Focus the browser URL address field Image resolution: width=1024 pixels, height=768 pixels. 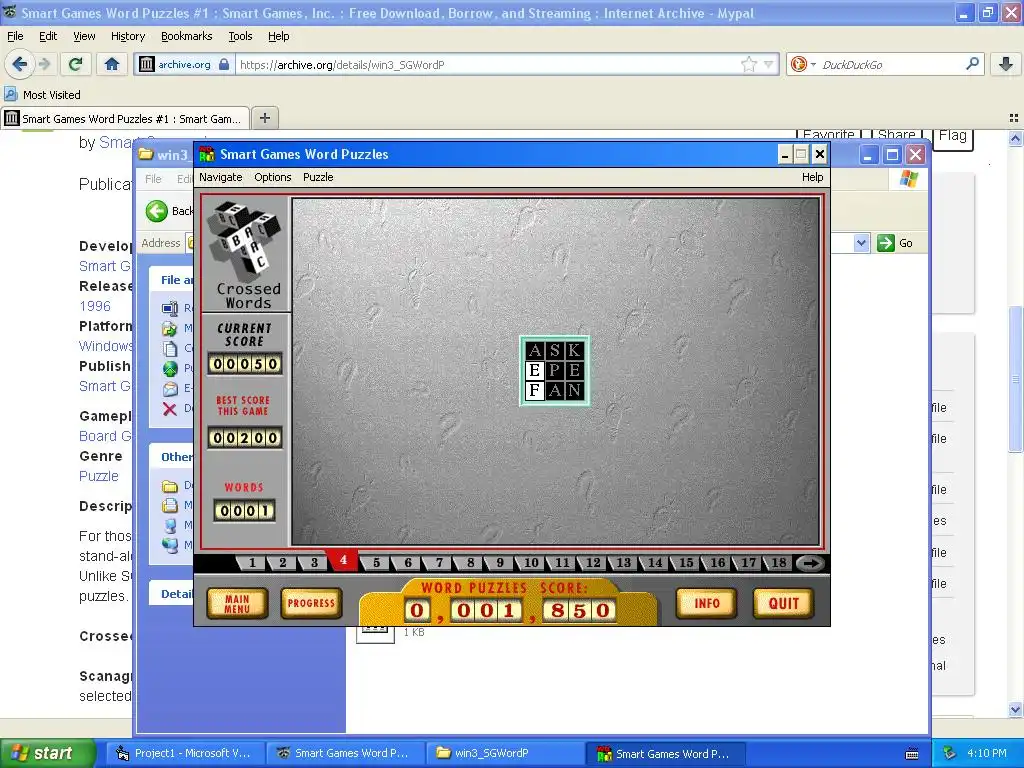click(487, 64)
